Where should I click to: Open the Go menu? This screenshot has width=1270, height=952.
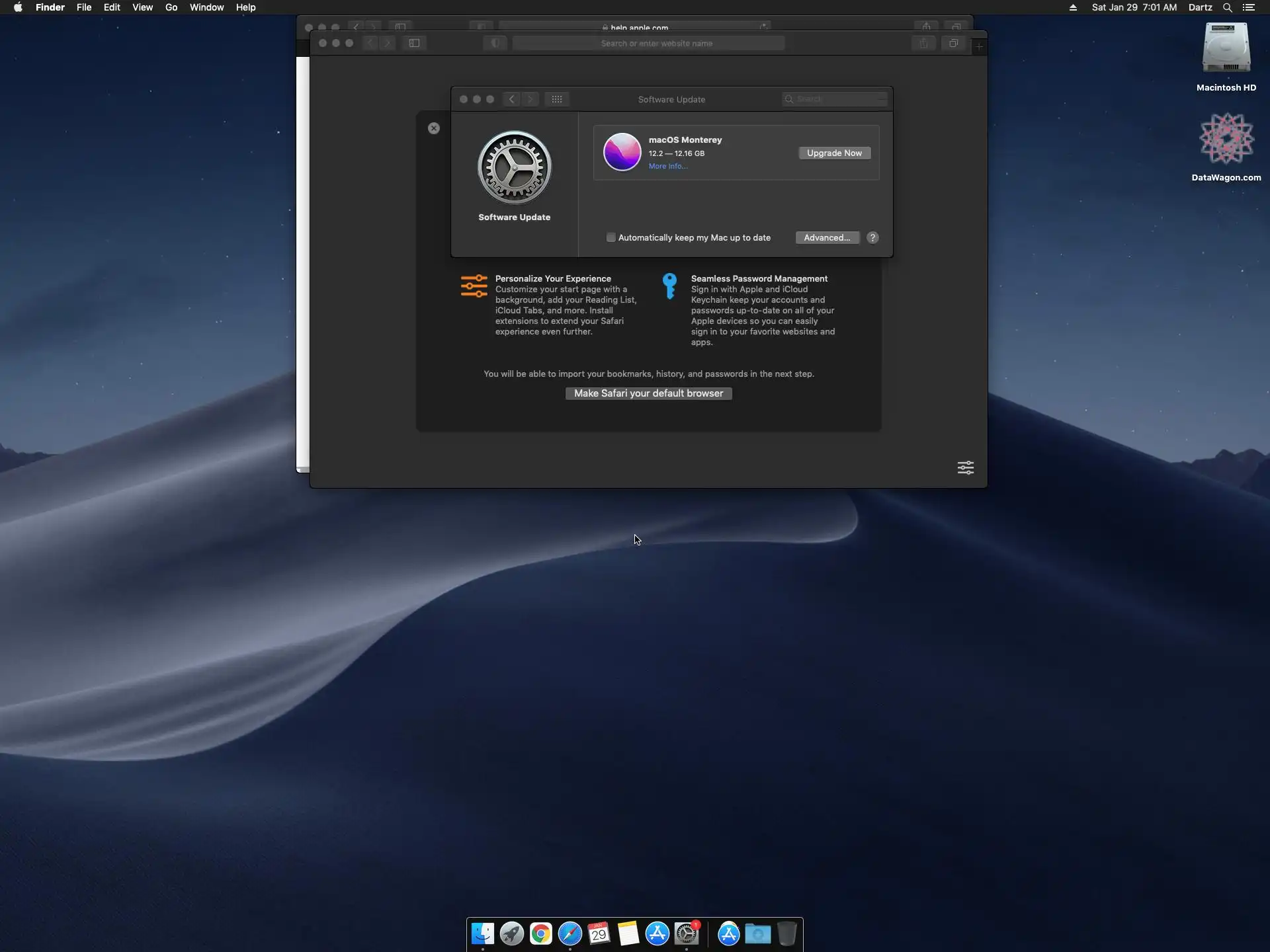click(171, 8)
